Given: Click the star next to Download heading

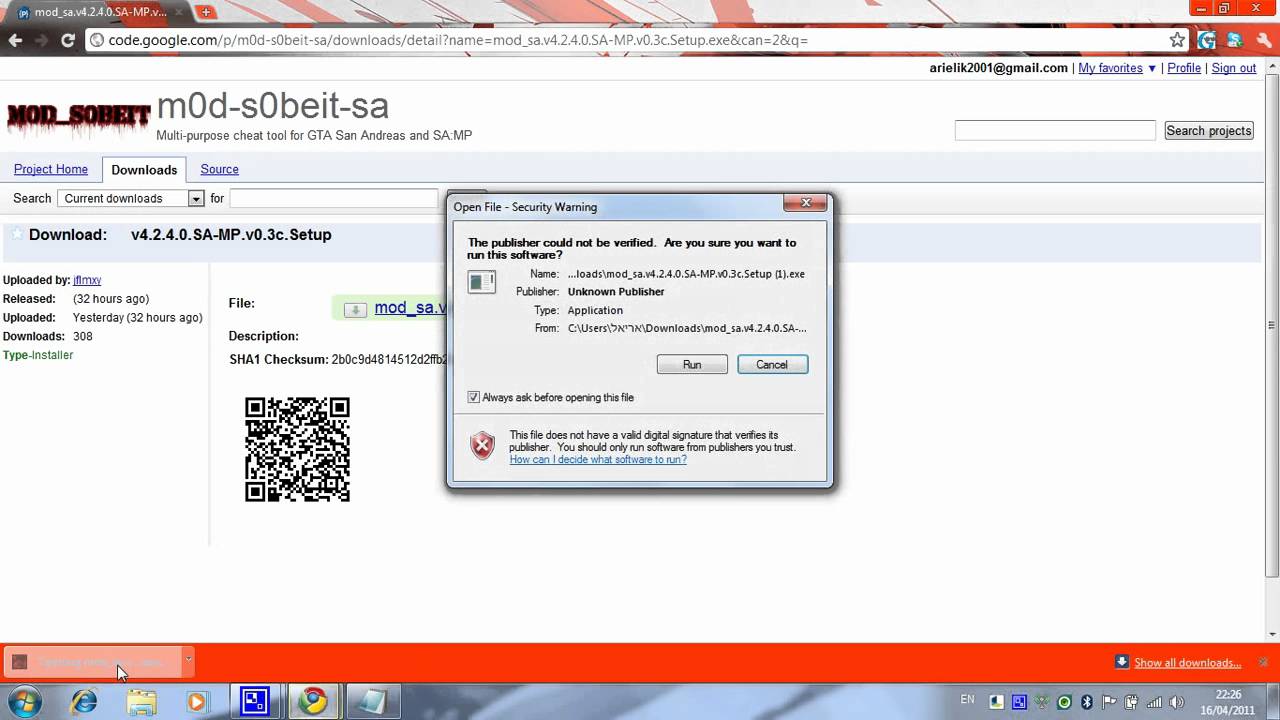Looking at the screenshot, I should click(16, 234).
